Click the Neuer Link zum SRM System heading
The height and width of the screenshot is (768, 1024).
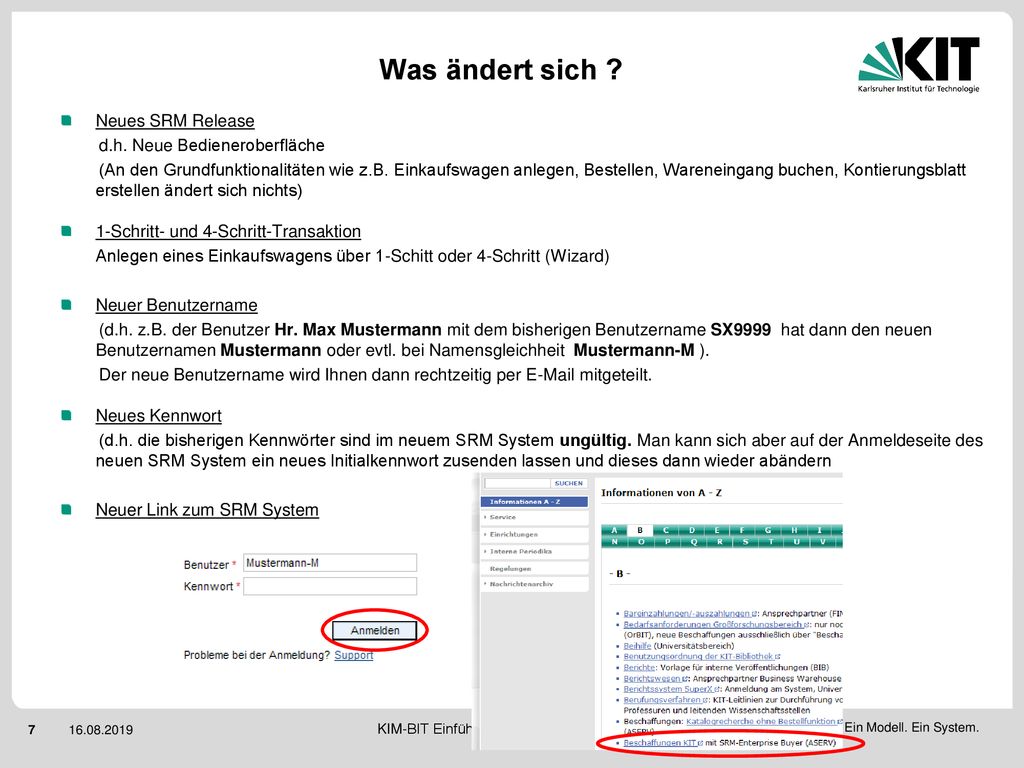click(x=207, y=509)
